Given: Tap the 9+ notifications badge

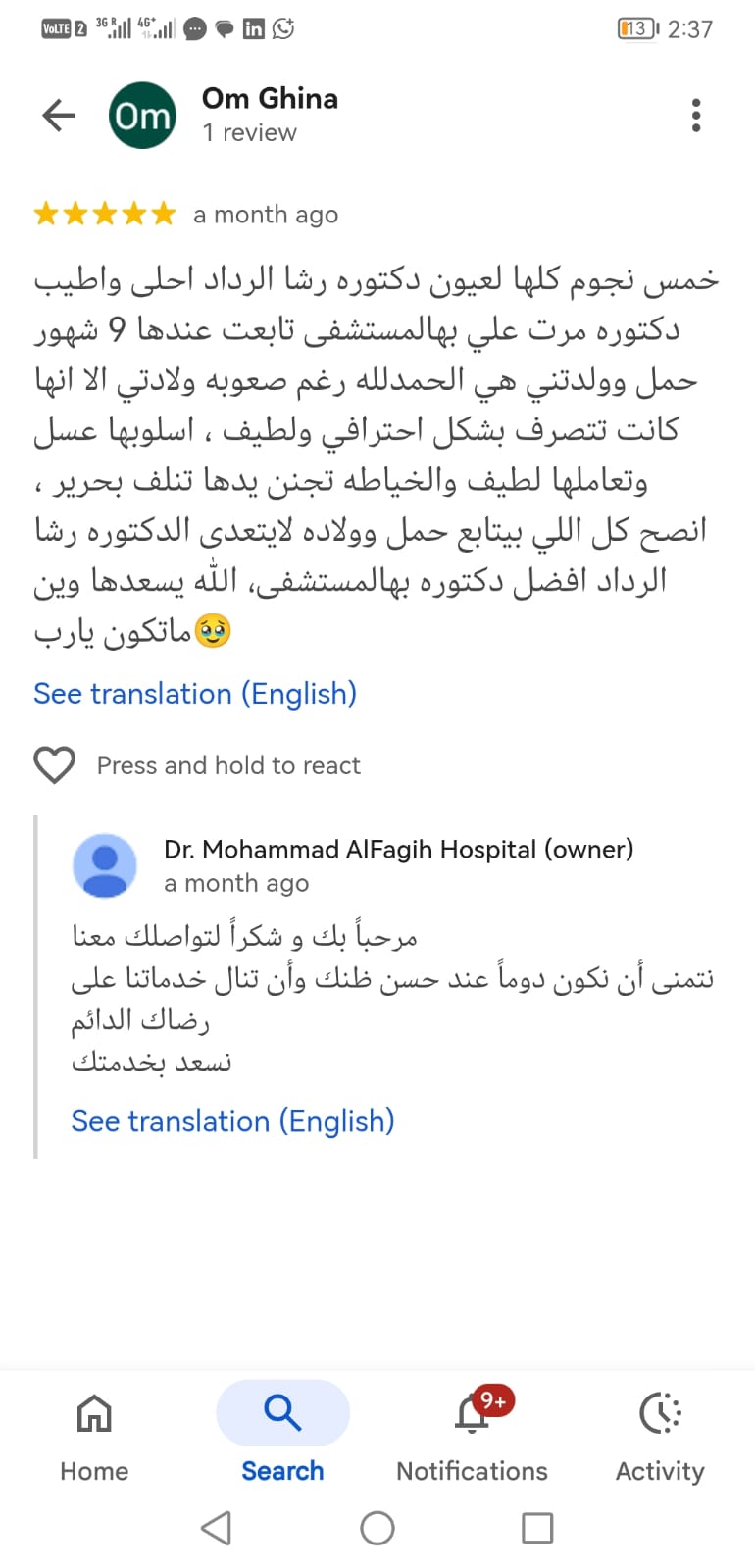Looking at the screenshot, I should pos(493,1401).
